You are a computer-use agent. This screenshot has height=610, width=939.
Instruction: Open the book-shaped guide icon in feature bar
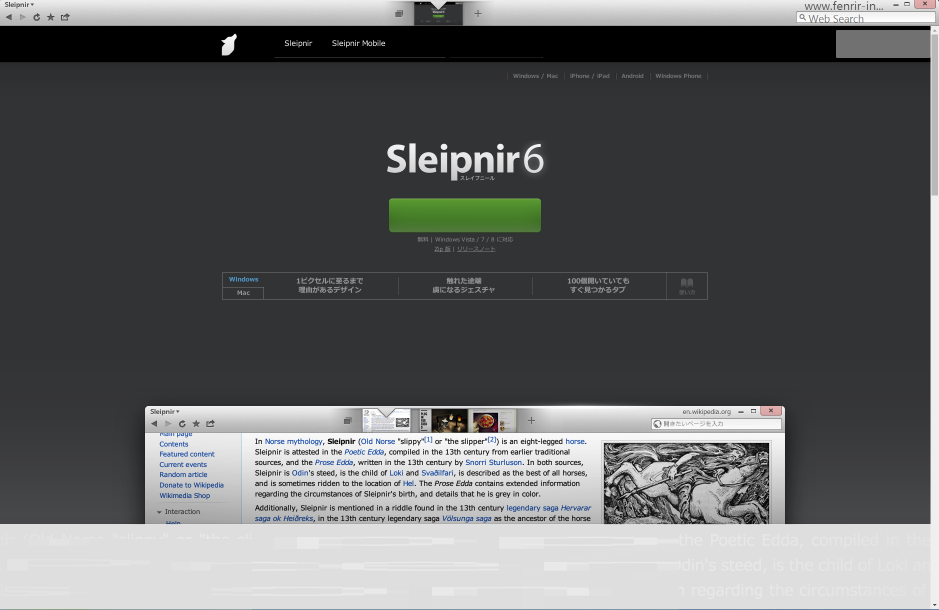coord(686,286)
